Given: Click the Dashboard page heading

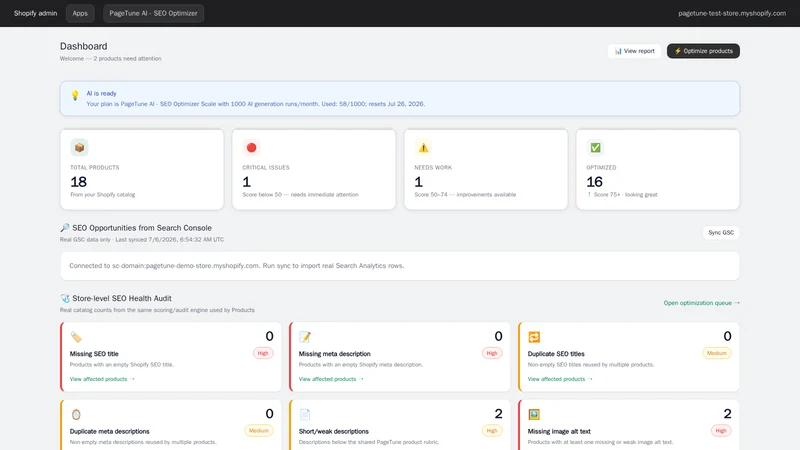Looking at the screenshot, I should point(84,46).
